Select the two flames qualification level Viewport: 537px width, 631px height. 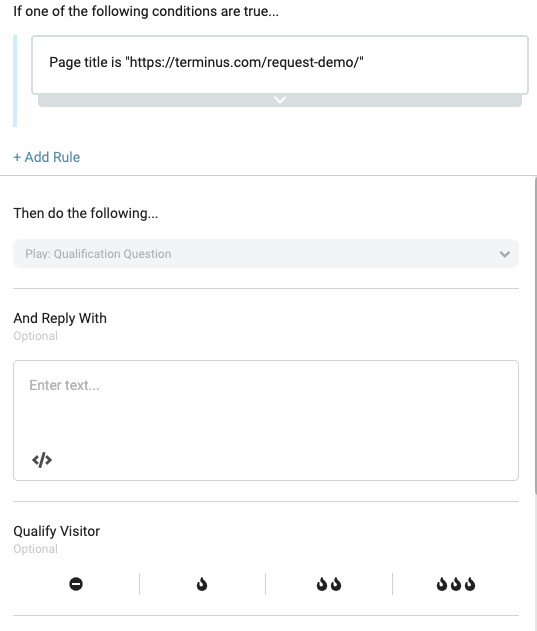click(x=329, y=584)
